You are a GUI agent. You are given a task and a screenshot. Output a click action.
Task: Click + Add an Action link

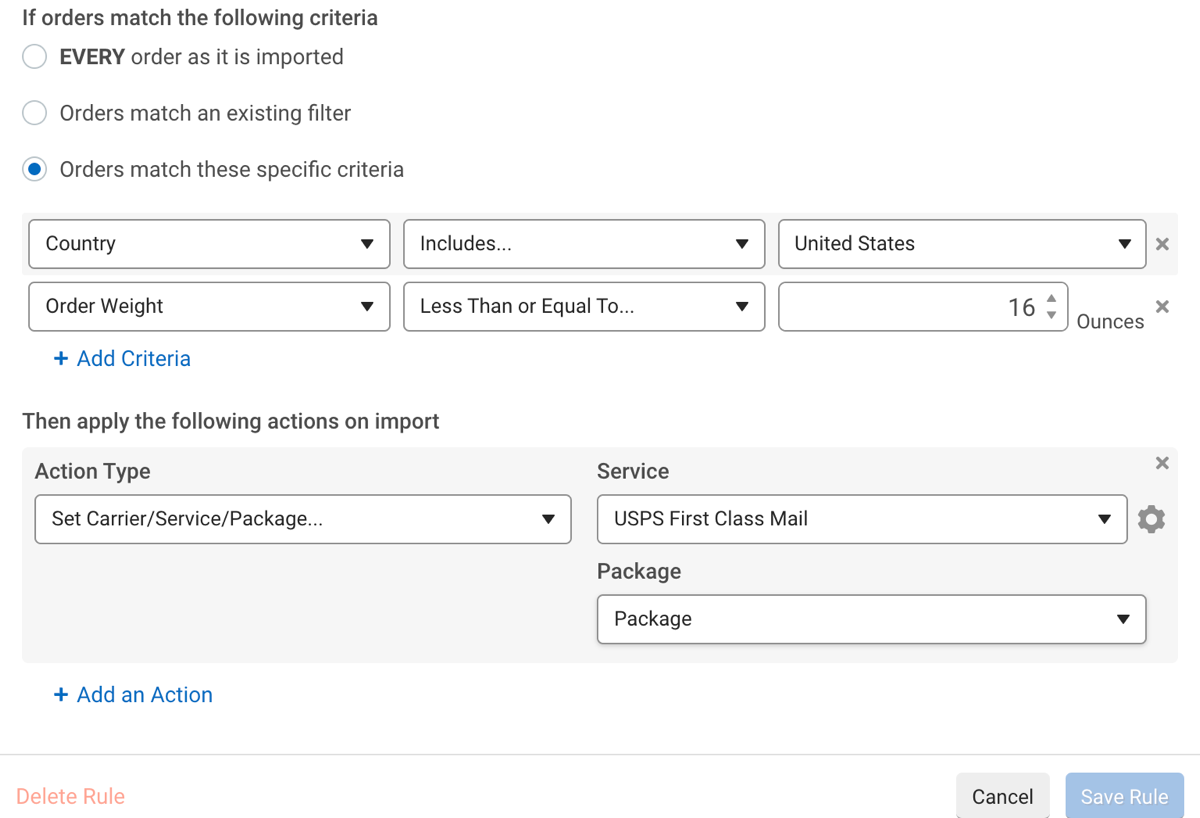pos(133,694)
